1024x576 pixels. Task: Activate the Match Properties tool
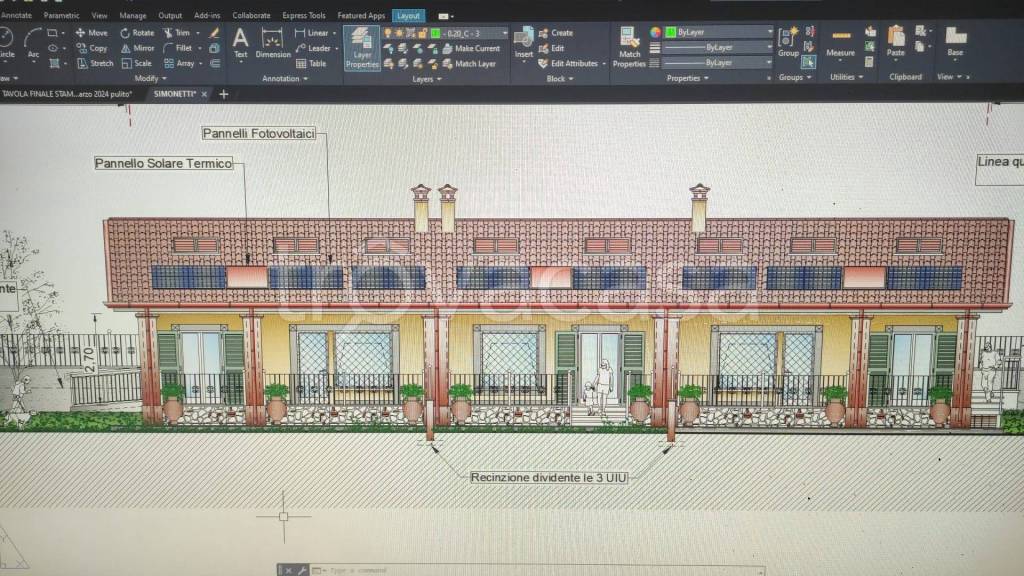629,47
